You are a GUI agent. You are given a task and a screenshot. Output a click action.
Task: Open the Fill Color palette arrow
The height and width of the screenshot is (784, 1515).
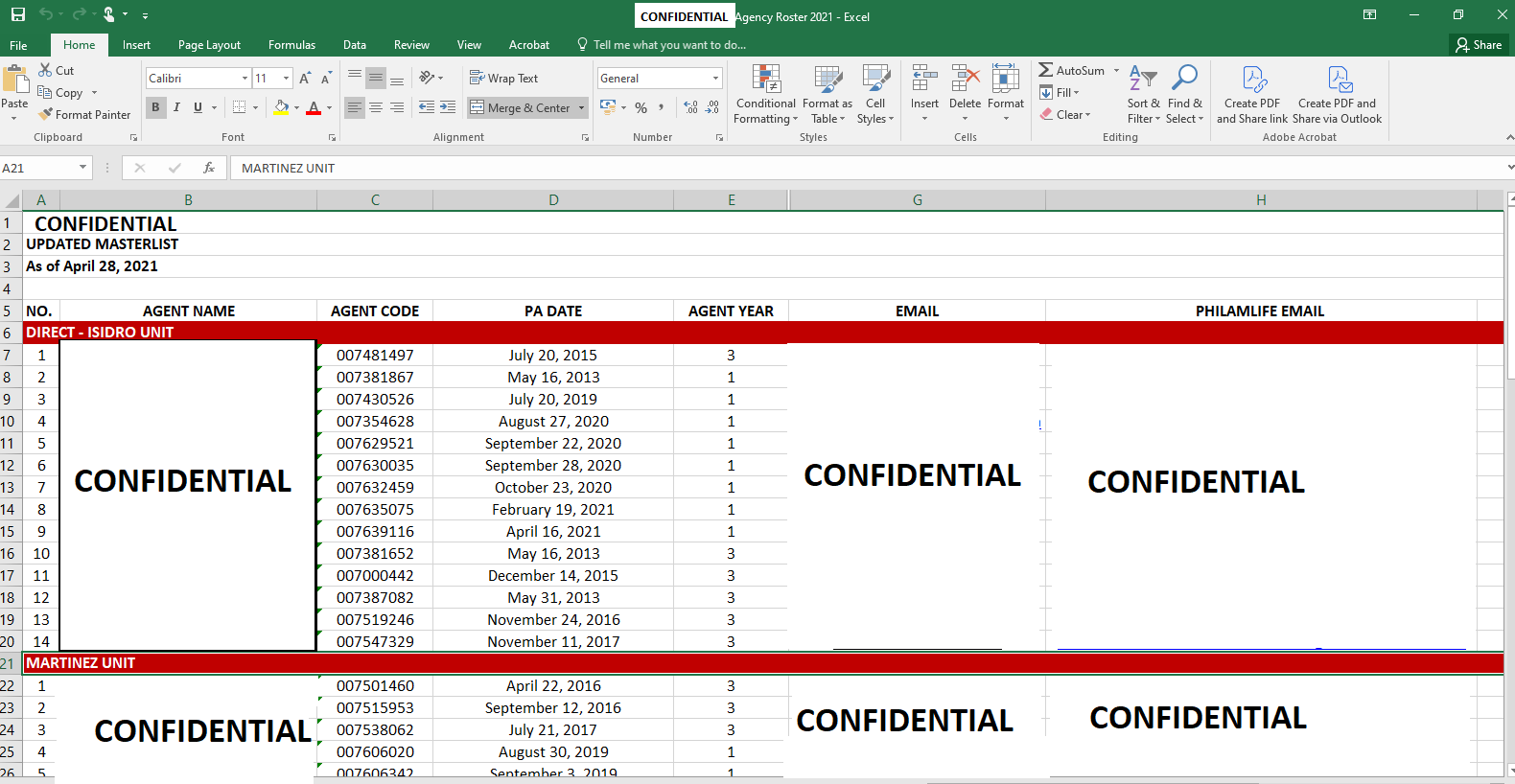pos(296,107)
